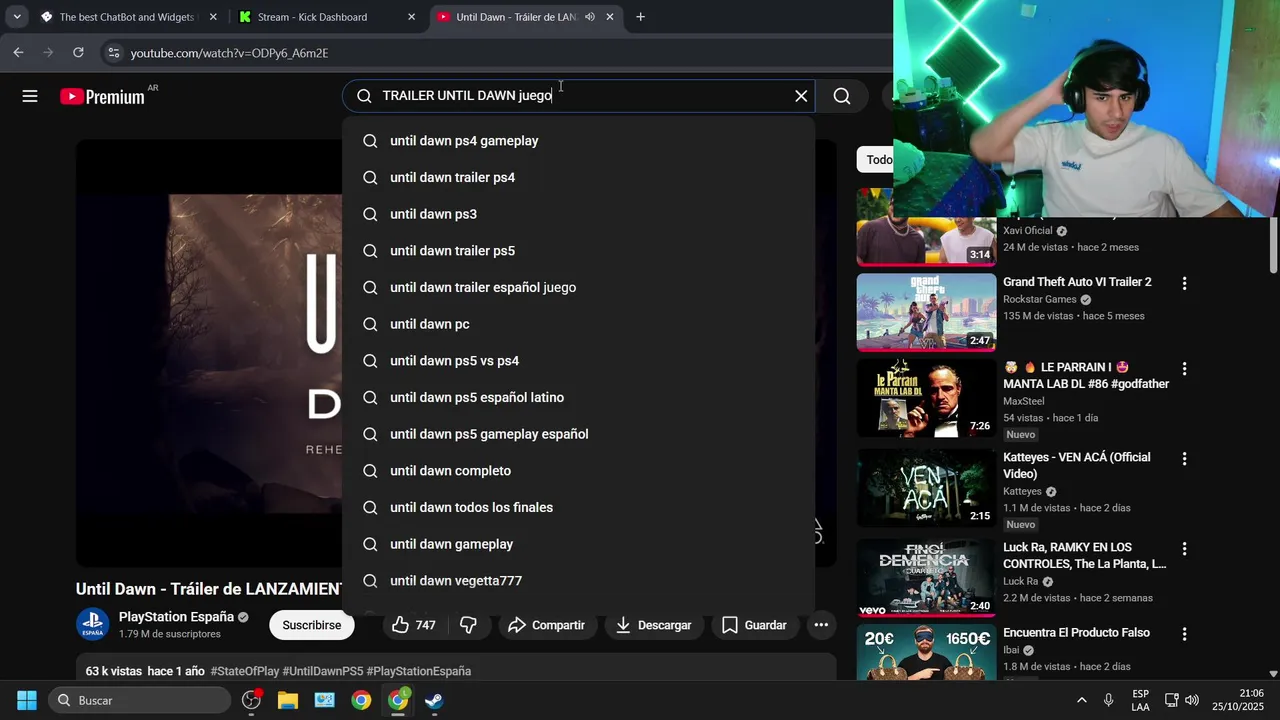This screenshot has height=720, width=1280.
Task: Open options menu for LE PARRAIN video
Action: 1184,370
